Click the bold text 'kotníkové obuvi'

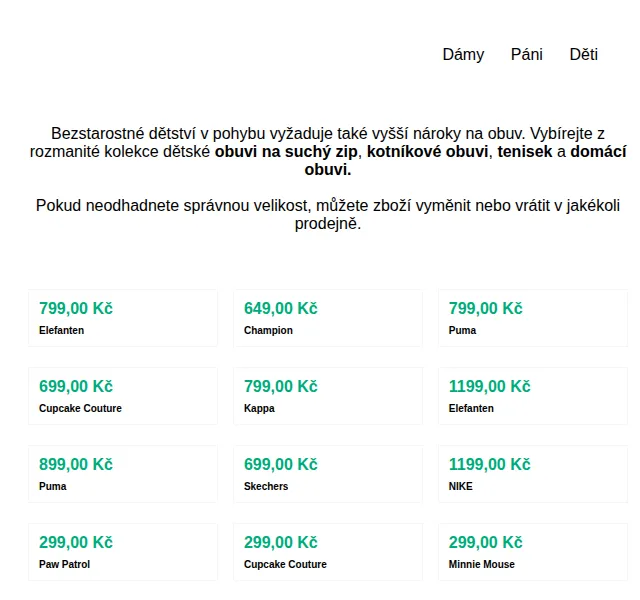(427, 152)
